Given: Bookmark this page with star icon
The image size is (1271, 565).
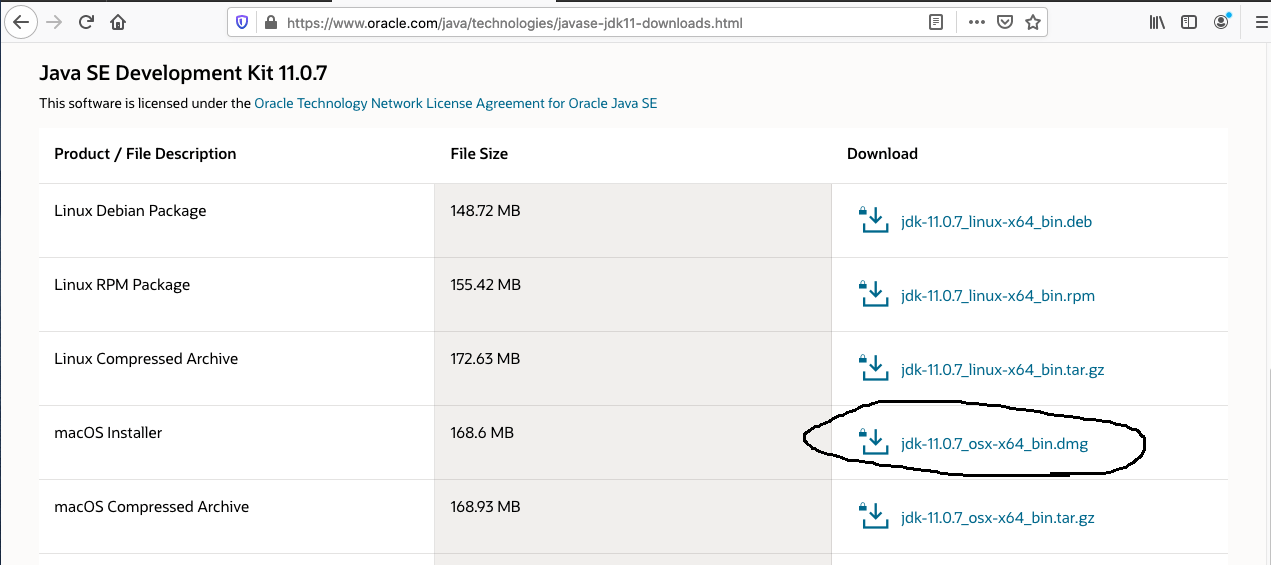Looking at the screenshot, I should (x=1033, y=21).
